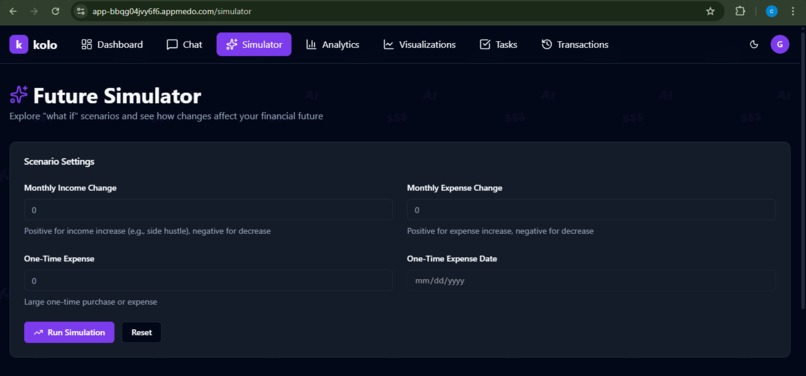Open the Chat page

tap(184, 44)
